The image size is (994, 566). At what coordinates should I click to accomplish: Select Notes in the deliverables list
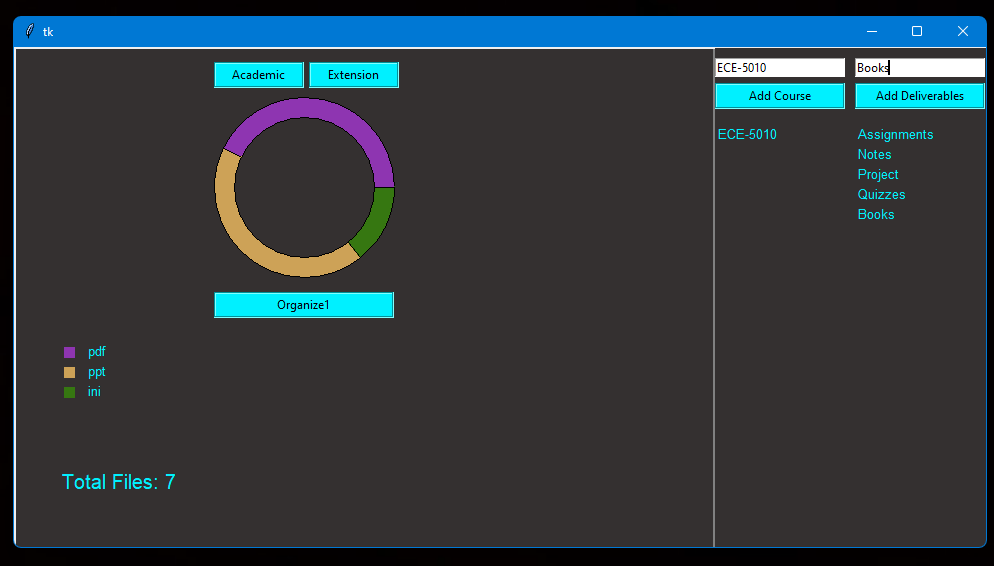pos(874,155)
